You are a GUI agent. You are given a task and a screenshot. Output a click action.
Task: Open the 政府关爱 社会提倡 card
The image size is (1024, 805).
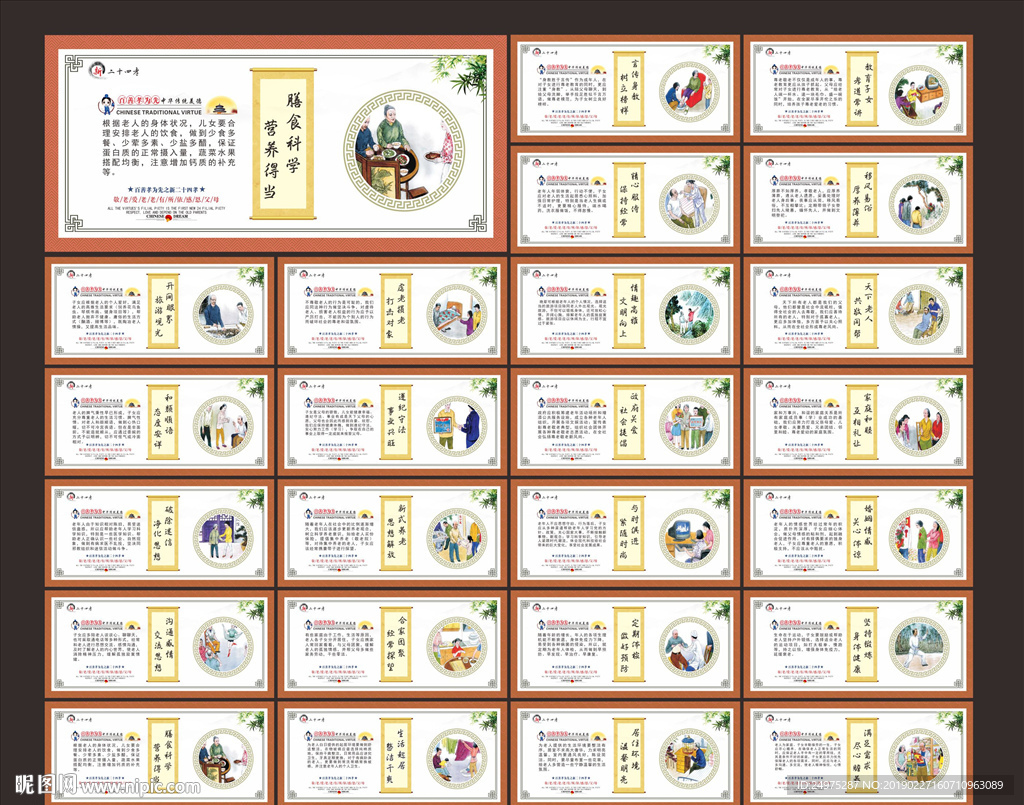[625, 422]
